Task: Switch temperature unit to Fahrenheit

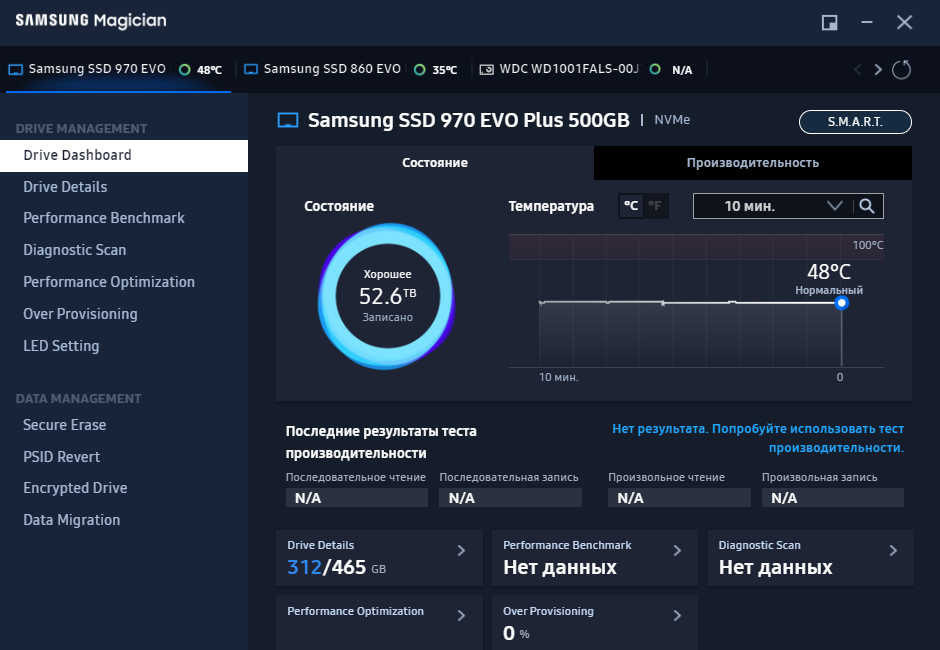Action: tap(655, 206)
